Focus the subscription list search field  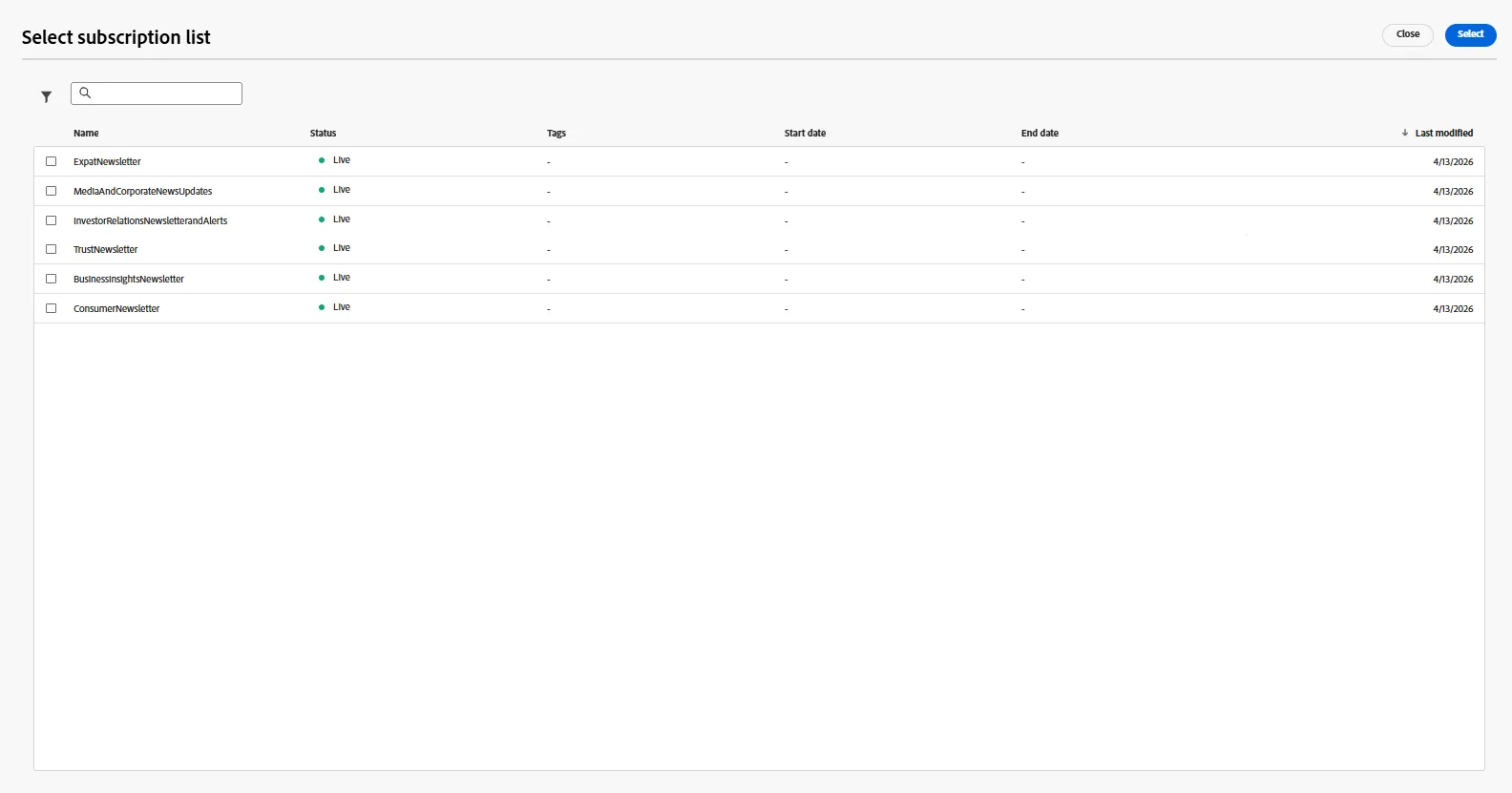(x=157, y=93)
